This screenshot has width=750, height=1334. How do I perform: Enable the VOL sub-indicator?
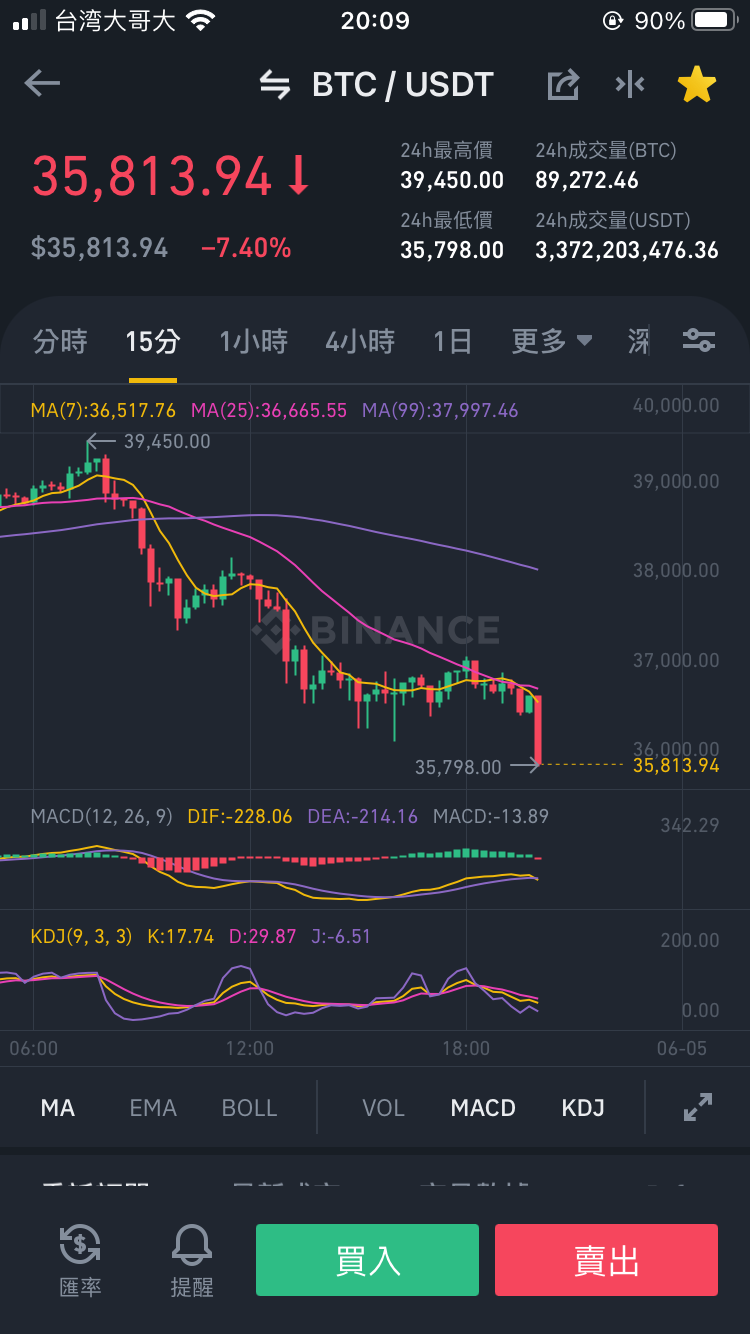[383, 1108]
